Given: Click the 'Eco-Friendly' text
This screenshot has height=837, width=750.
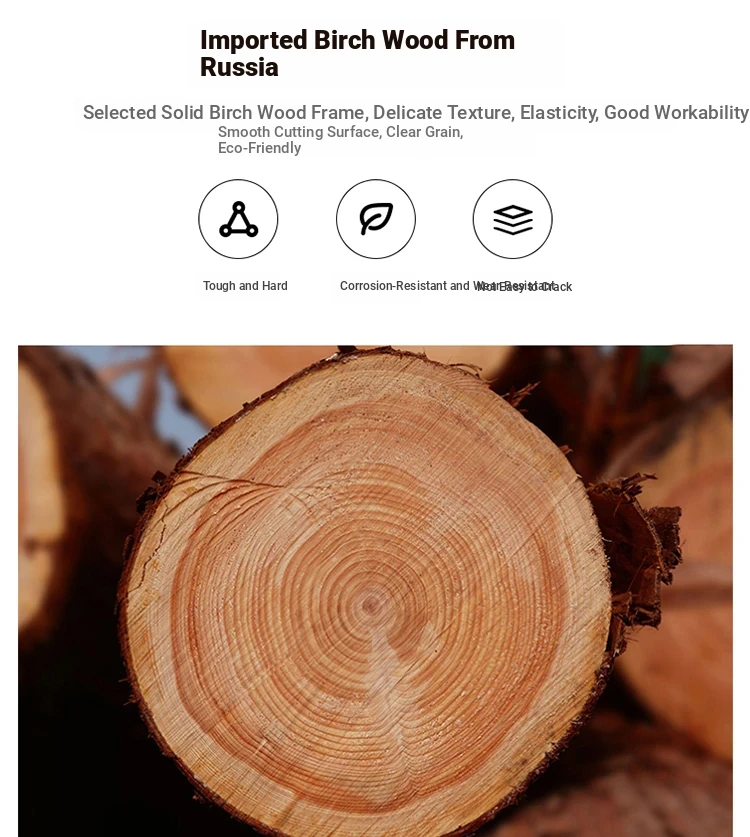Looking at the screenshot, I should tap(259, 148).
